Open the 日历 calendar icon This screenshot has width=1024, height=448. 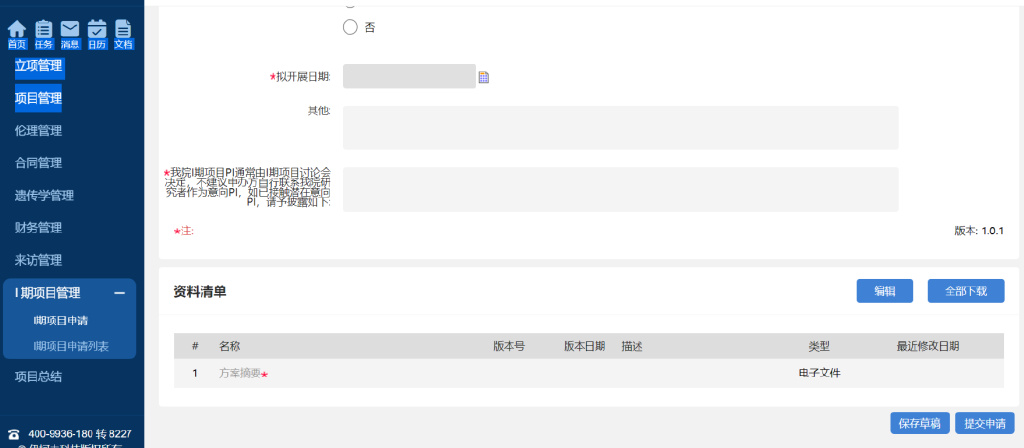pyautogui.click(x=97, y=33)
